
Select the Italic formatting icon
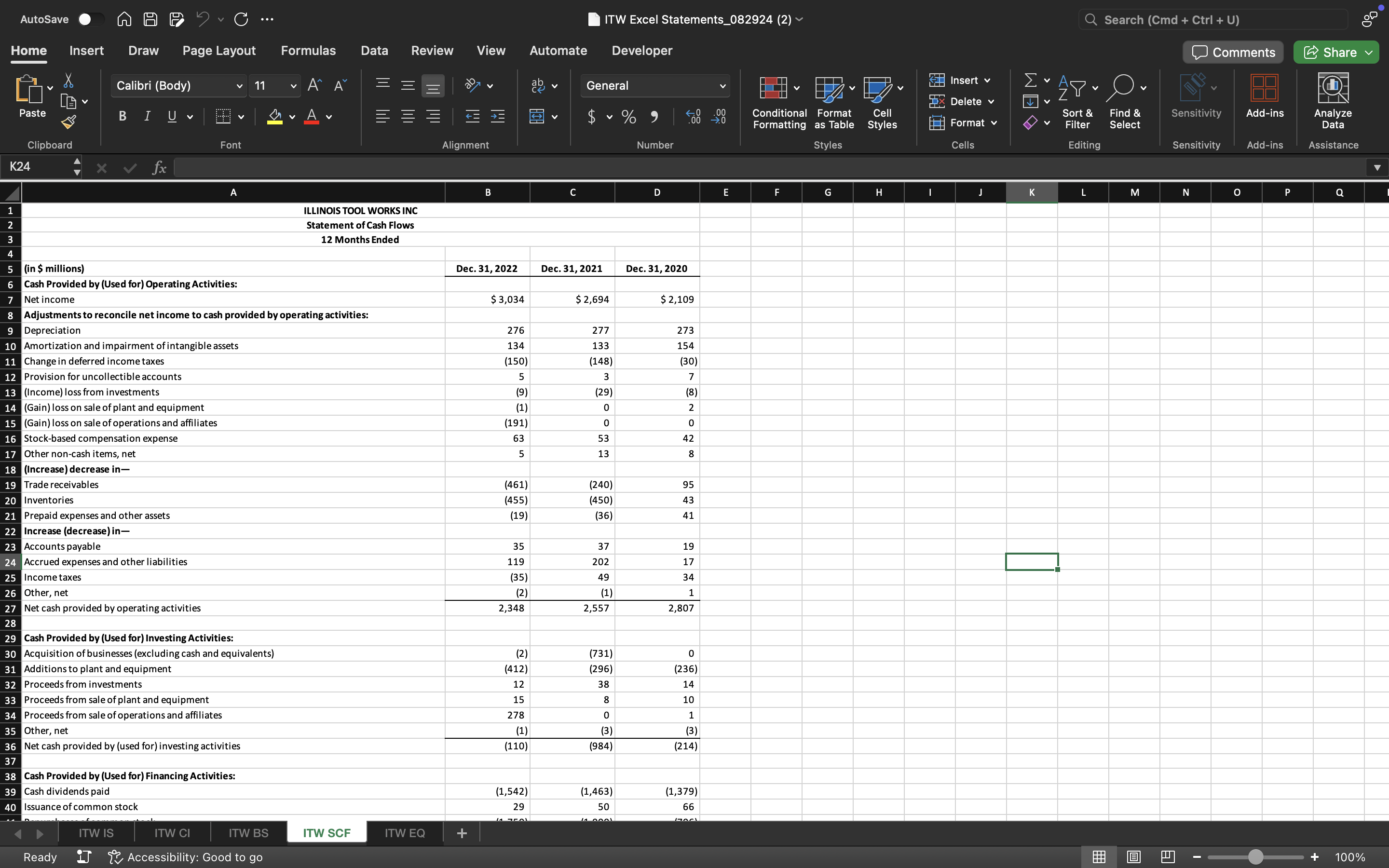147,116
